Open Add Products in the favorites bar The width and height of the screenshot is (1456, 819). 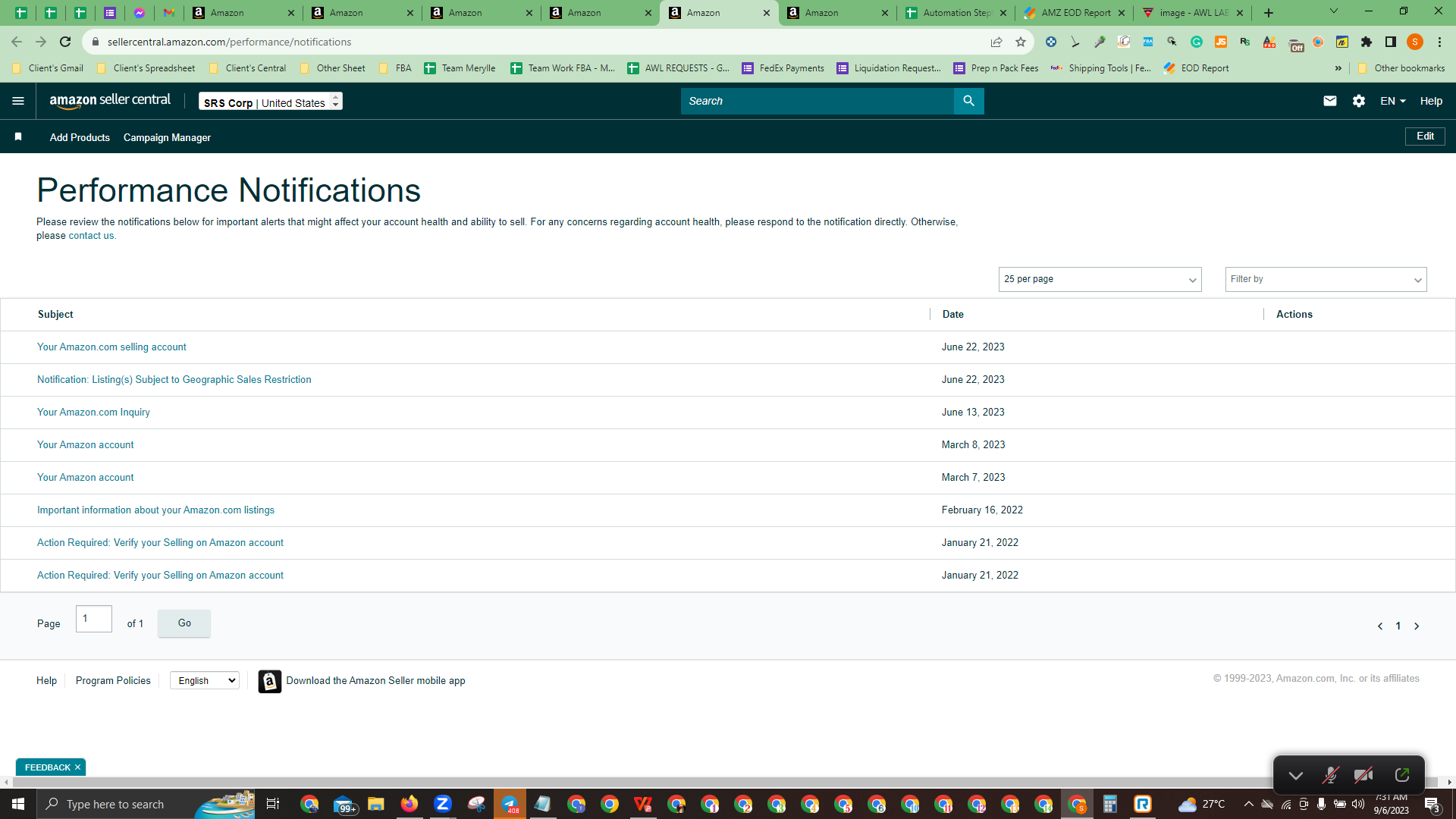click(80, 137)
